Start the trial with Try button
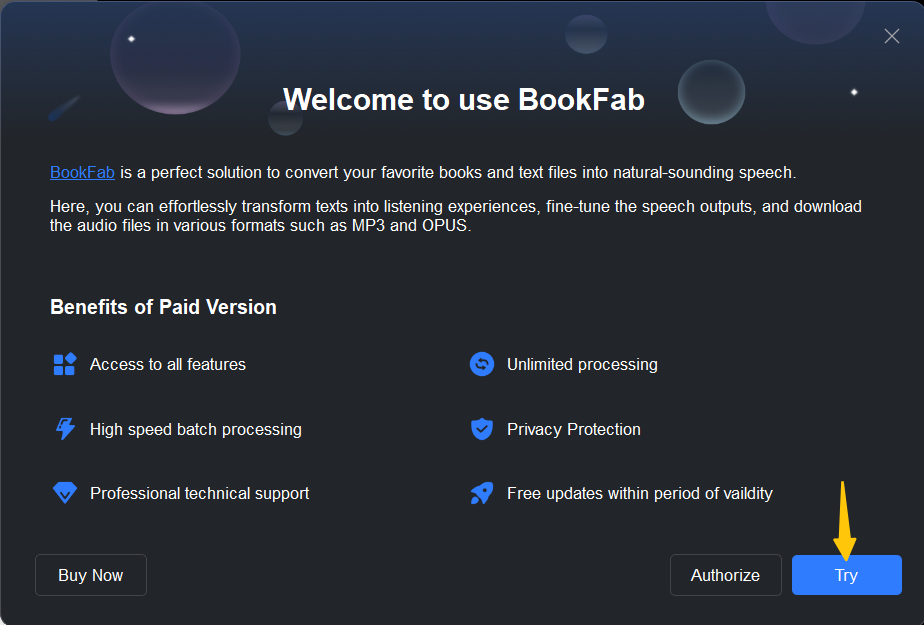The width and height of the screenshot is (924, 625). point(846,575)
